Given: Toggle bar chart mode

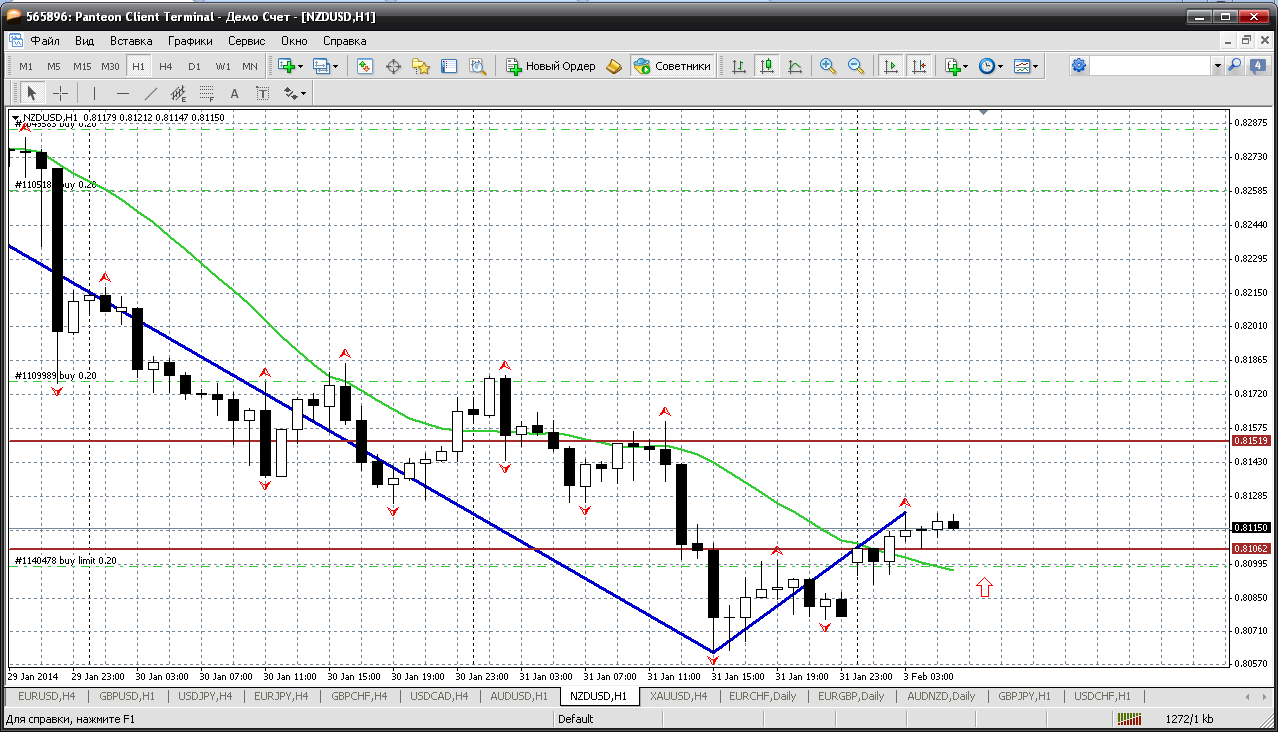Looking at the screenshot, I should click(x=739, y=66).
